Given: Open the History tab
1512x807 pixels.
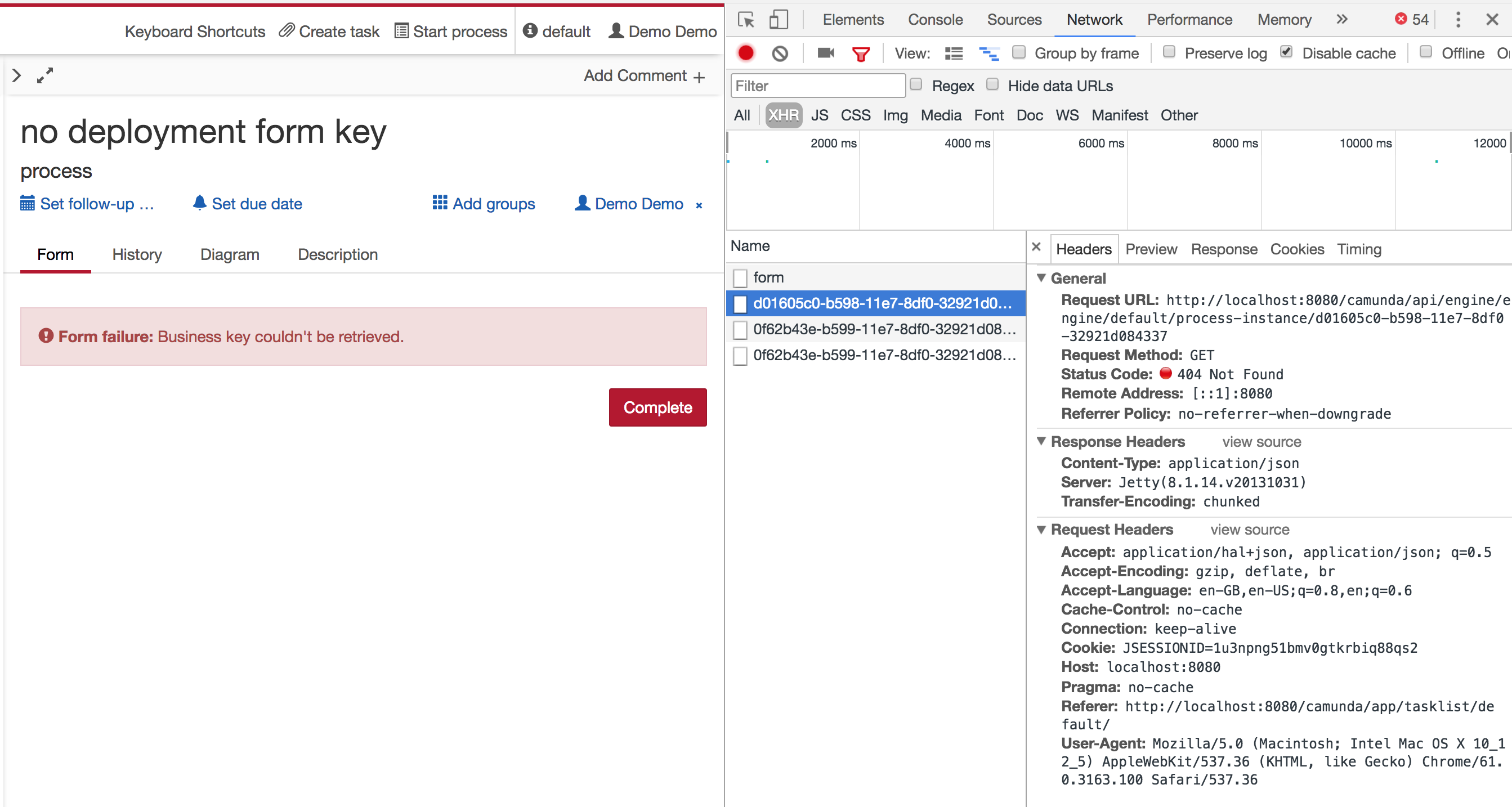Looking at the screenshot, I should 137,254.
